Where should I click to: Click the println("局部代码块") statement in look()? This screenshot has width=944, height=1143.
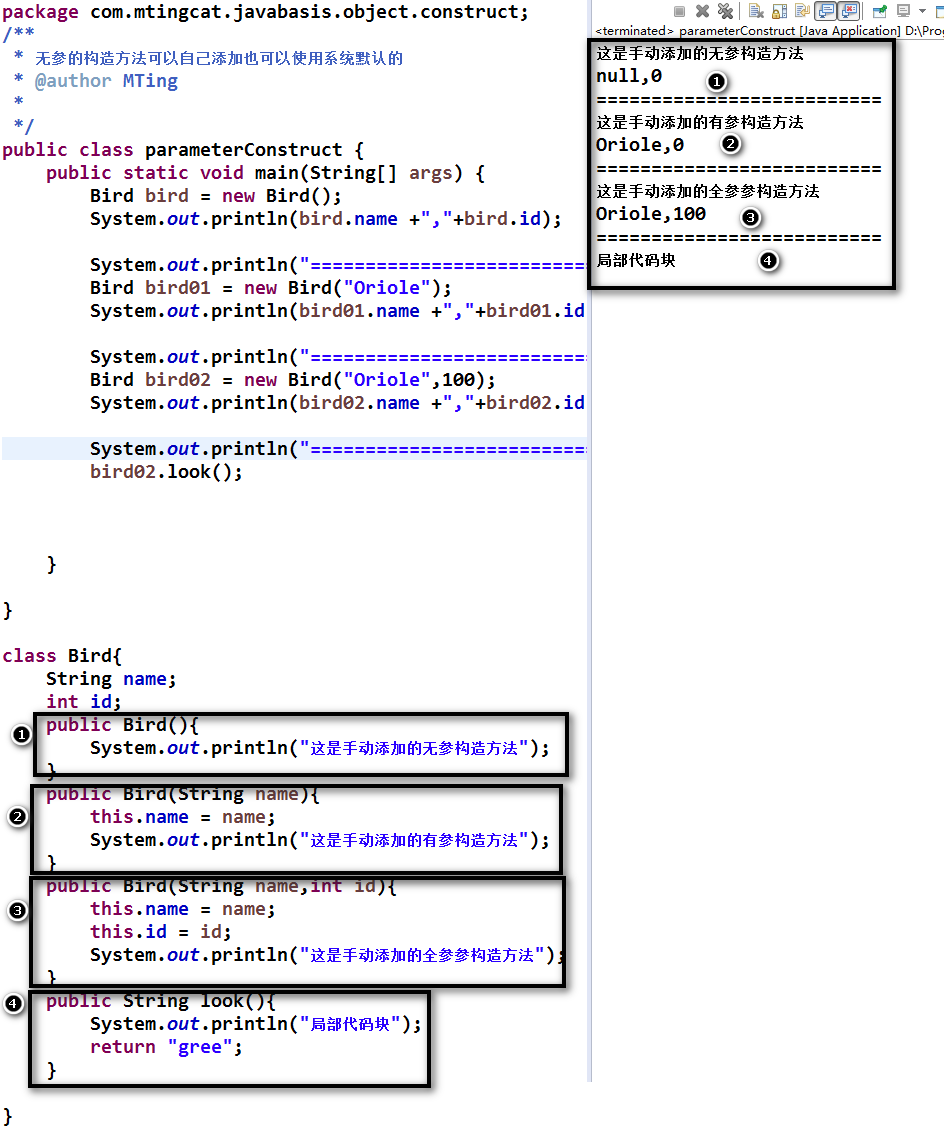[256, 1024]
